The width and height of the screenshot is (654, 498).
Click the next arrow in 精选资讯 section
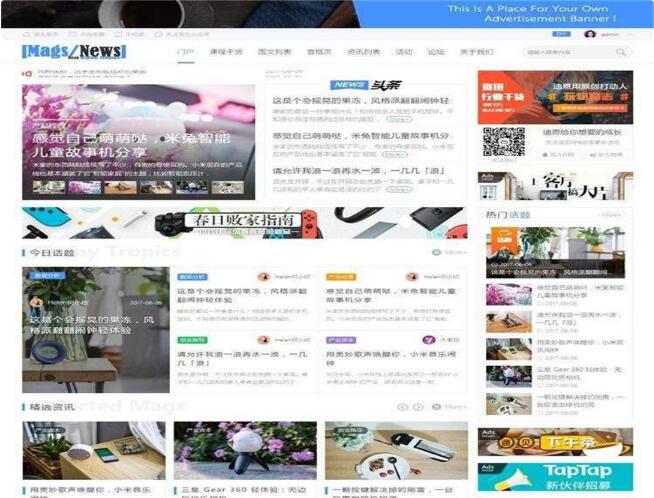pos(418,407)
